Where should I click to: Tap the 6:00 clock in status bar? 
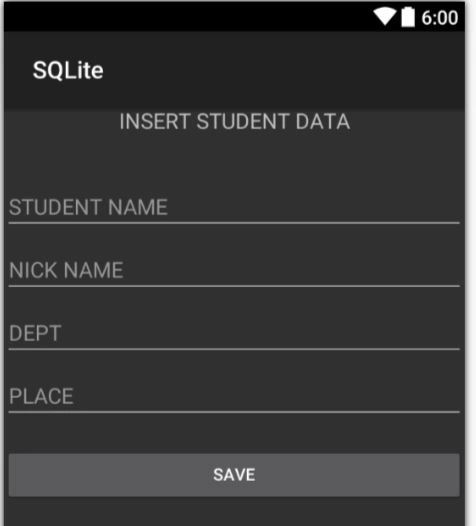coord(439,18)
